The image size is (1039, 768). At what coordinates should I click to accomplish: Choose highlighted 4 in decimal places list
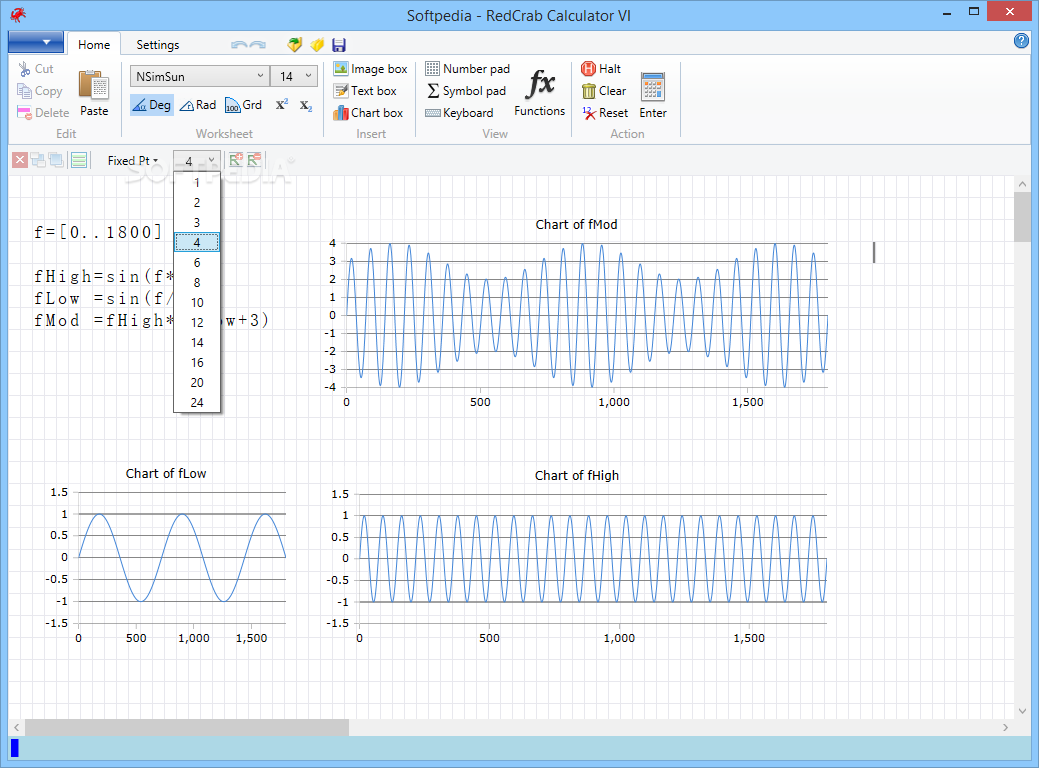pos(197,243)
